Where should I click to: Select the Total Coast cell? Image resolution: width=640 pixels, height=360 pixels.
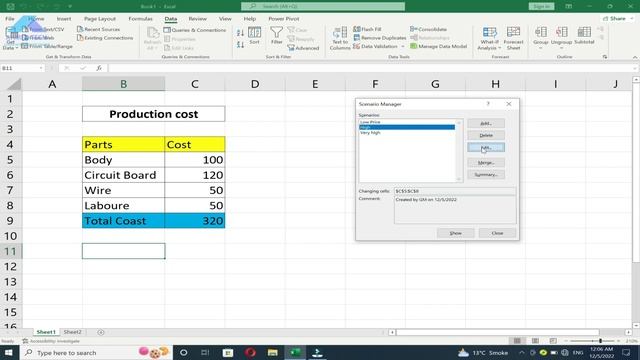coord(123,221)
